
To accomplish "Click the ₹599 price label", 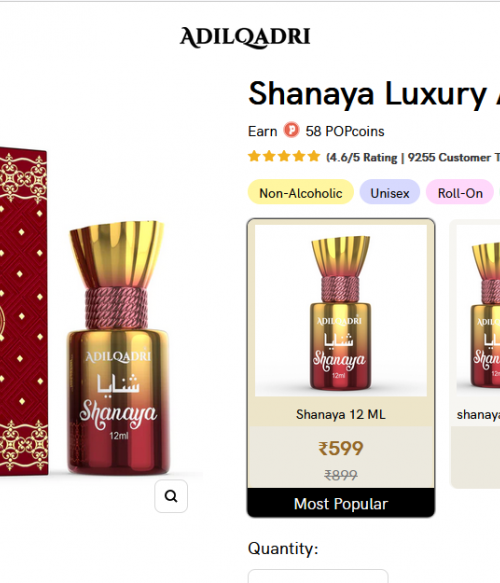I will (x=341, y=448).
